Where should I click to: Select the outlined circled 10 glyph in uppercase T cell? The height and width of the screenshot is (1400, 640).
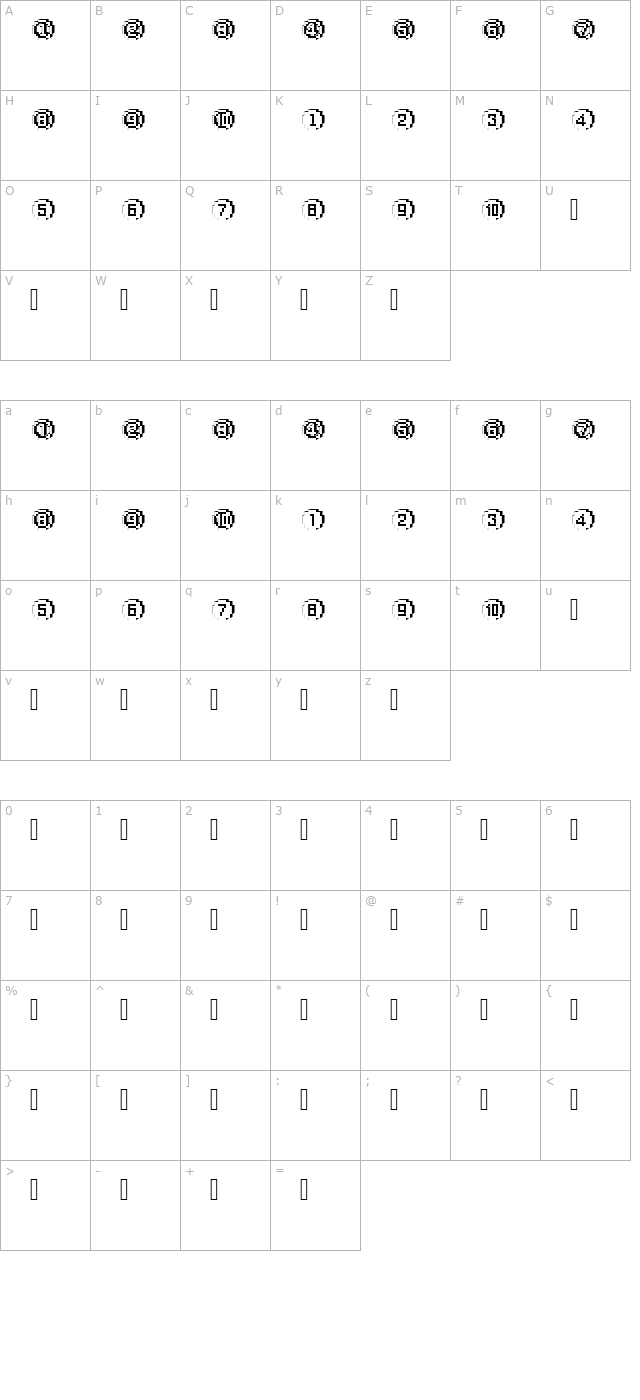(494, 210)
